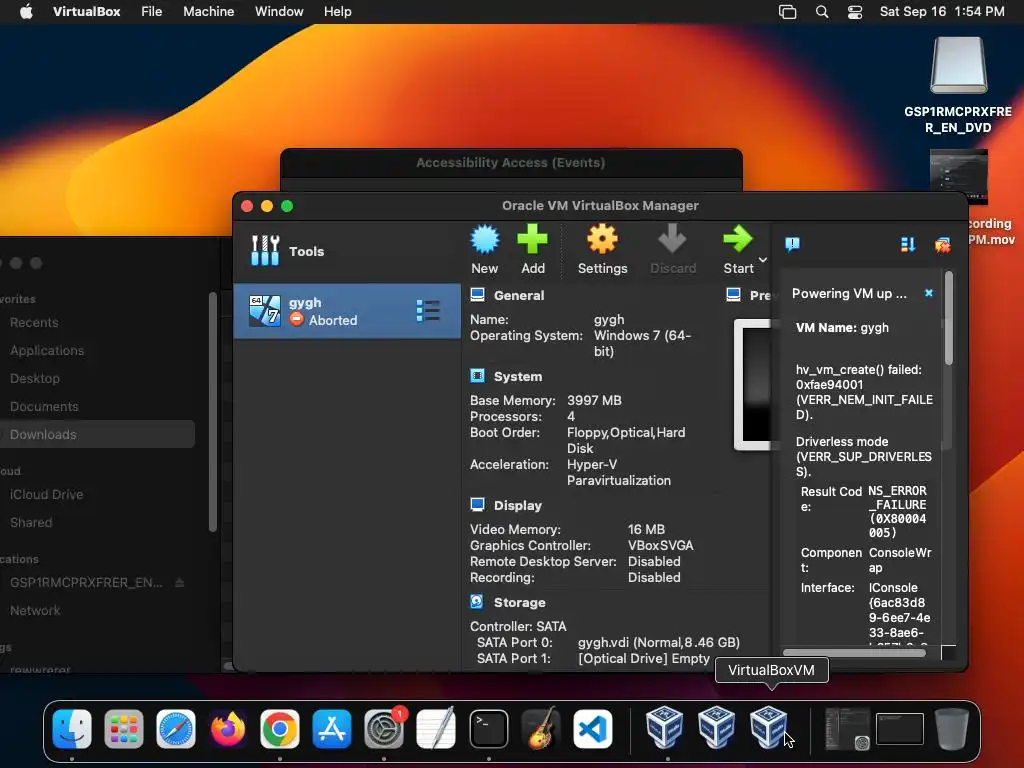Open Finder from the Dock

tap(72, 728)
